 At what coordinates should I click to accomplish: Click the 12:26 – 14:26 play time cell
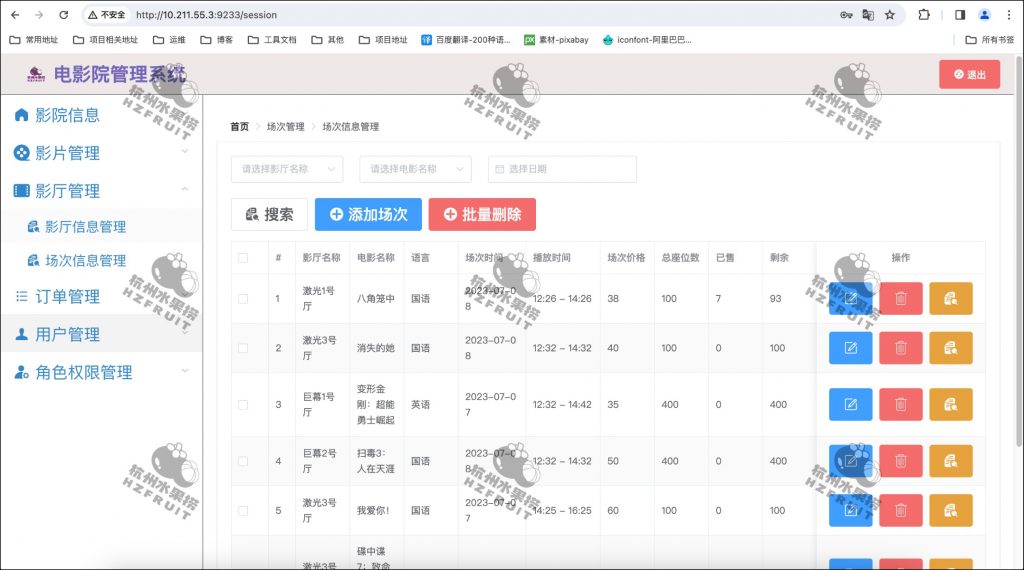click(562, 298)
